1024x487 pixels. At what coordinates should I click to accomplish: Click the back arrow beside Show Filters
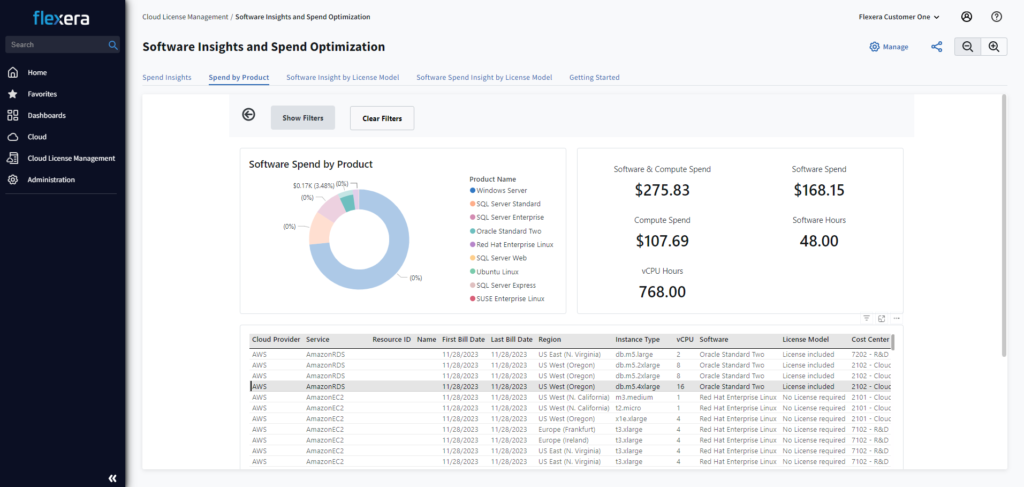click(249, 115)
